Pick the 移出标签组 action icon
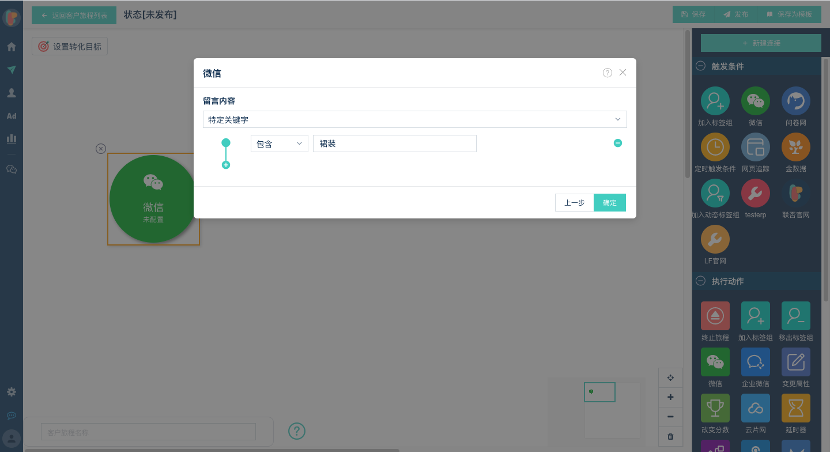Viewport: 830px width, 452px height. 796,315
